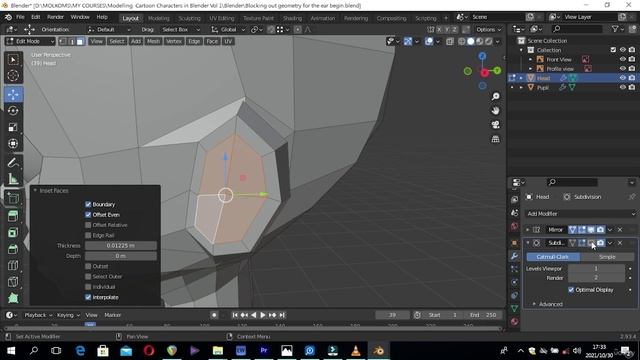Enable the Individual checkbox

88,287
